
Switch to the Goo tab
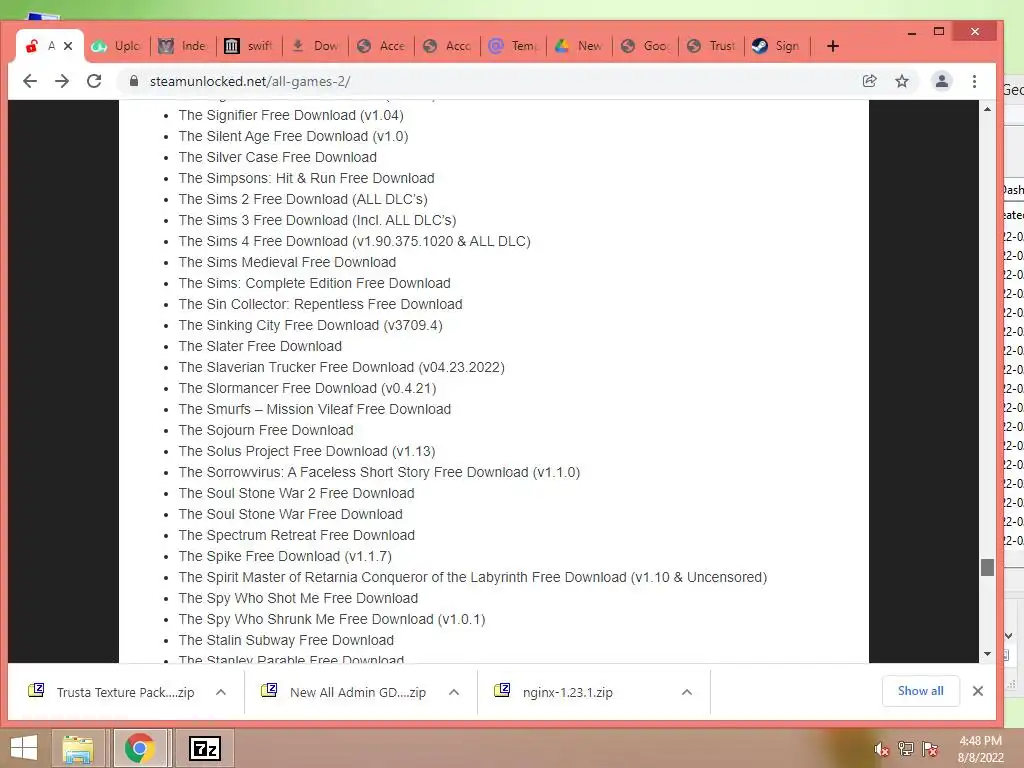pos(645,46)
